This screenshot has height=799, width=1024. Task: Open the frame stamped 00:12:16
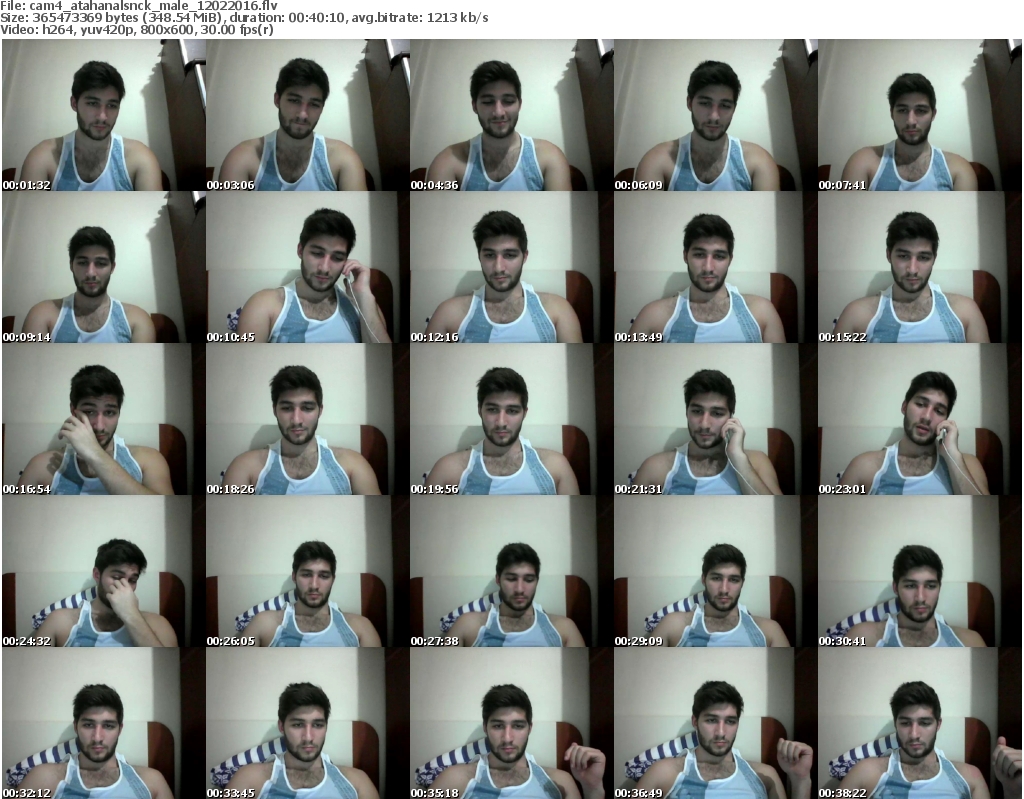coord(512,267)
